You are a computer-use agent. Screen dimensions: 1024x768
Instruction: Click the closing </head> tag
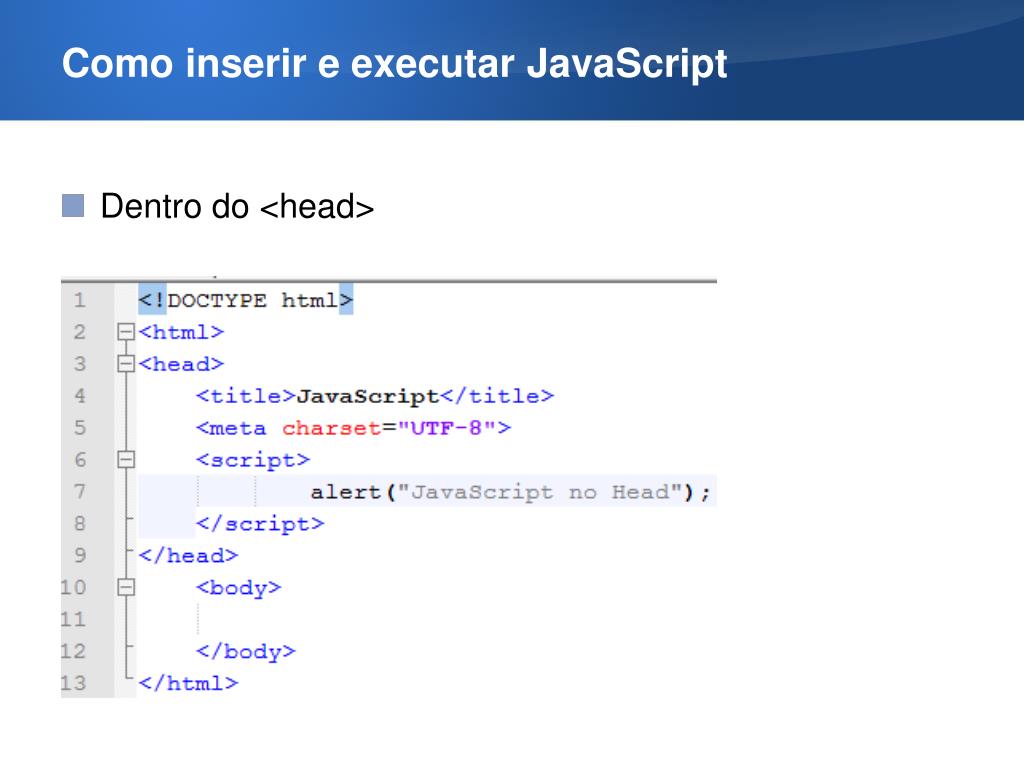pyautogui.click(x=188, y=556)
